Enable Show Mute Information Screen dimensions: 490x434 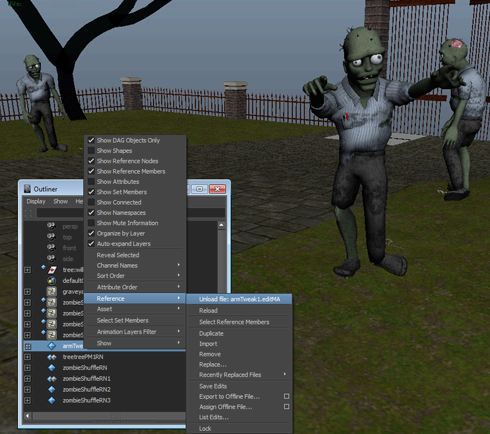(x=91, y=223)
